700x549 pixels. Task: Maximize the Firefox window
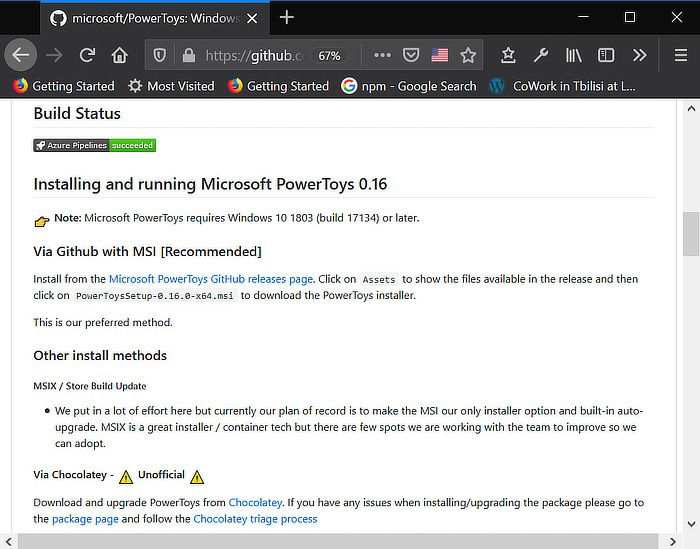coord(630,17)
